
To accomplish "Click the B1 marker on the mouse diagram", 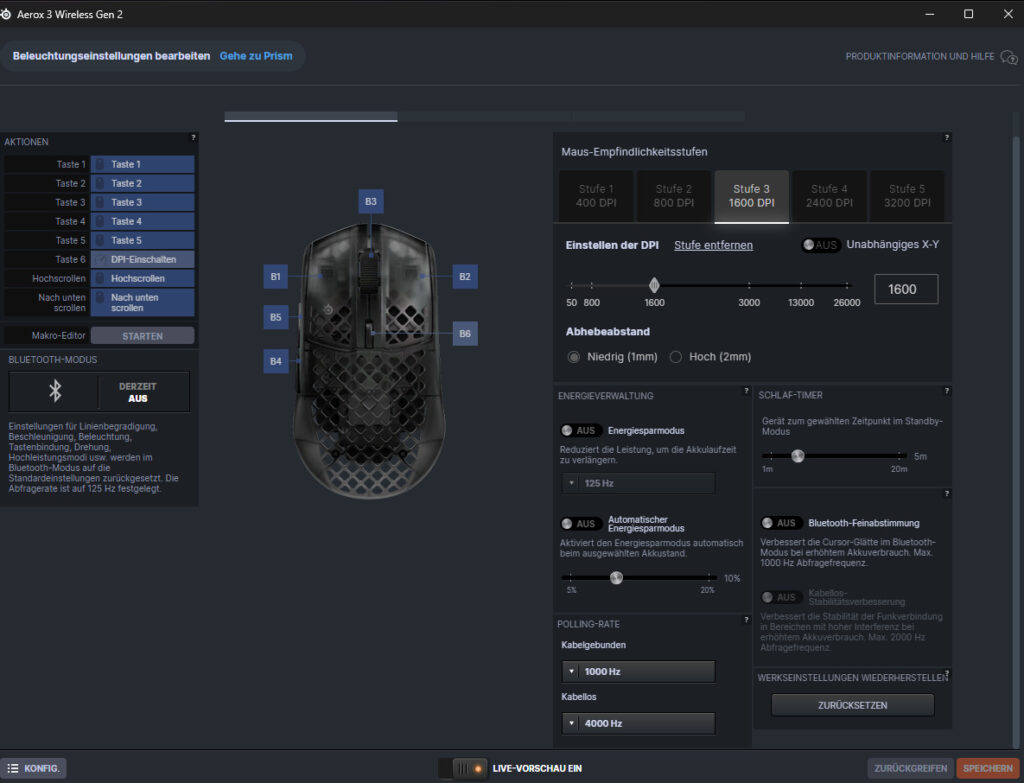I will pos(276,276).
